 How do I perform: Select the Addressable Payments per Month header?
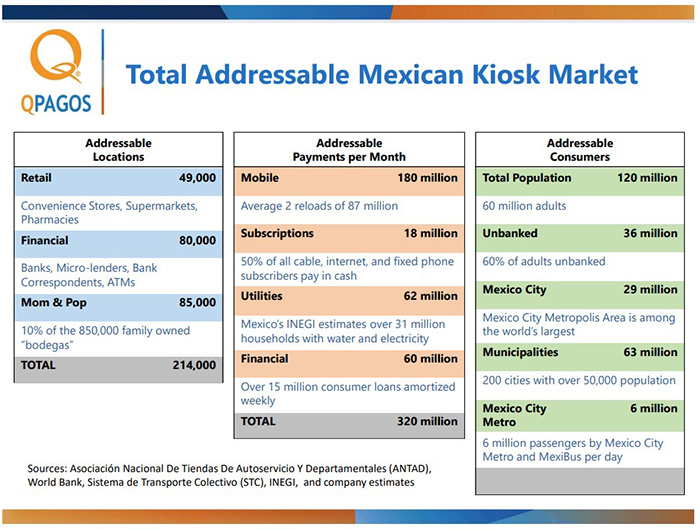(x=349, y=150)
